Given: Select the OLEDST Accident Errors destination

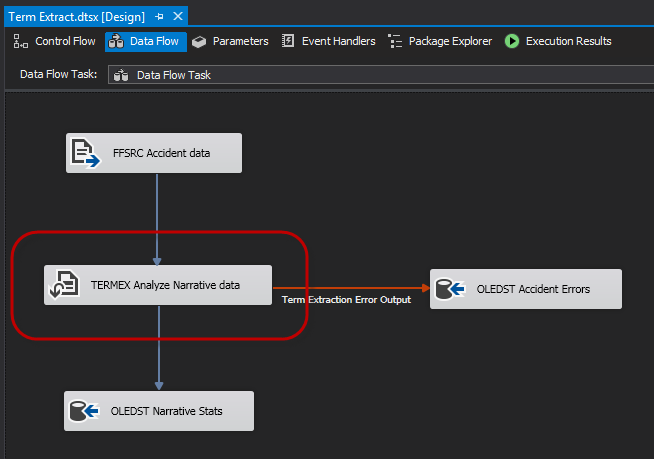Looking at the screenshot, I should click(x=526, y=289).
